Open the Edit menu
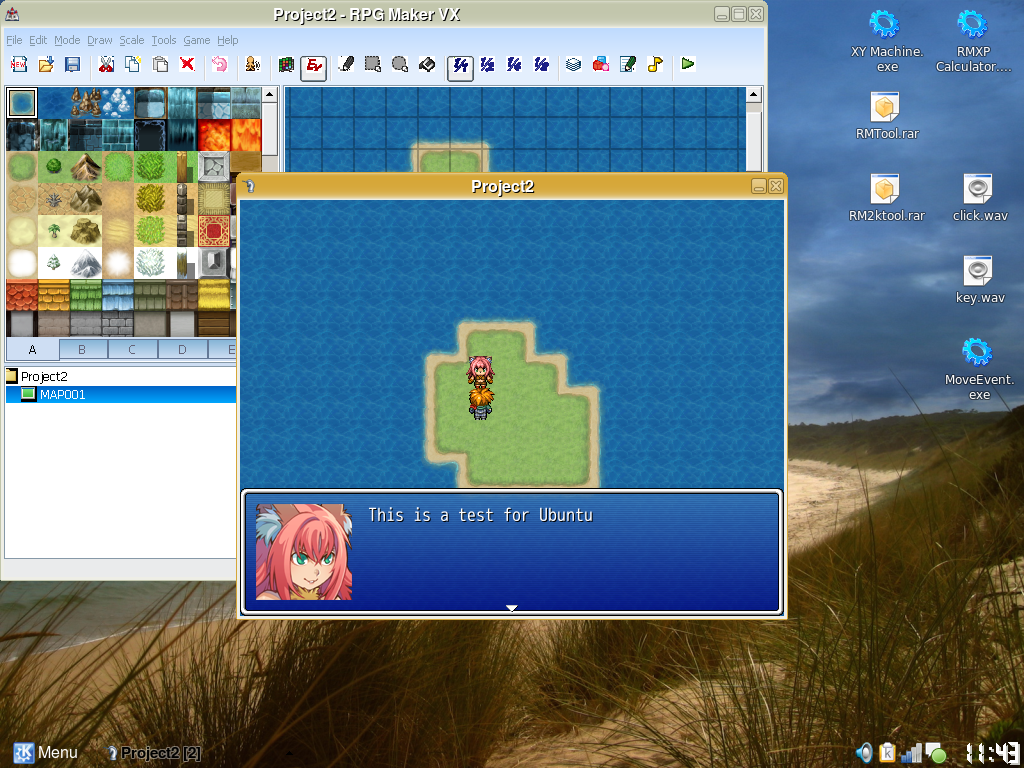The image size is (1024, 768). click(x=38, y=40)
